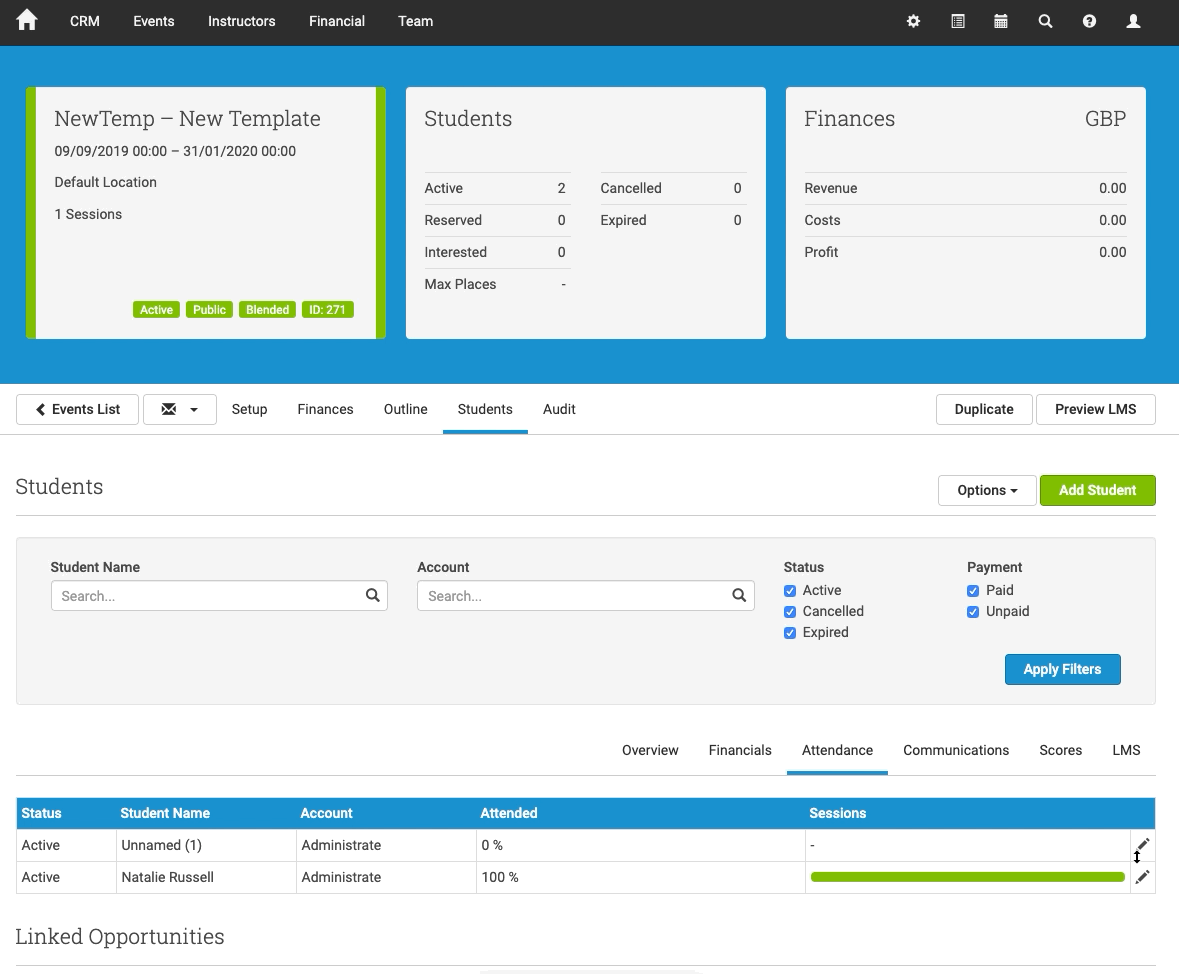Open the calendar icon in top bar
The width and height of the screenshot is (1179, 974).
(1001, 21)
